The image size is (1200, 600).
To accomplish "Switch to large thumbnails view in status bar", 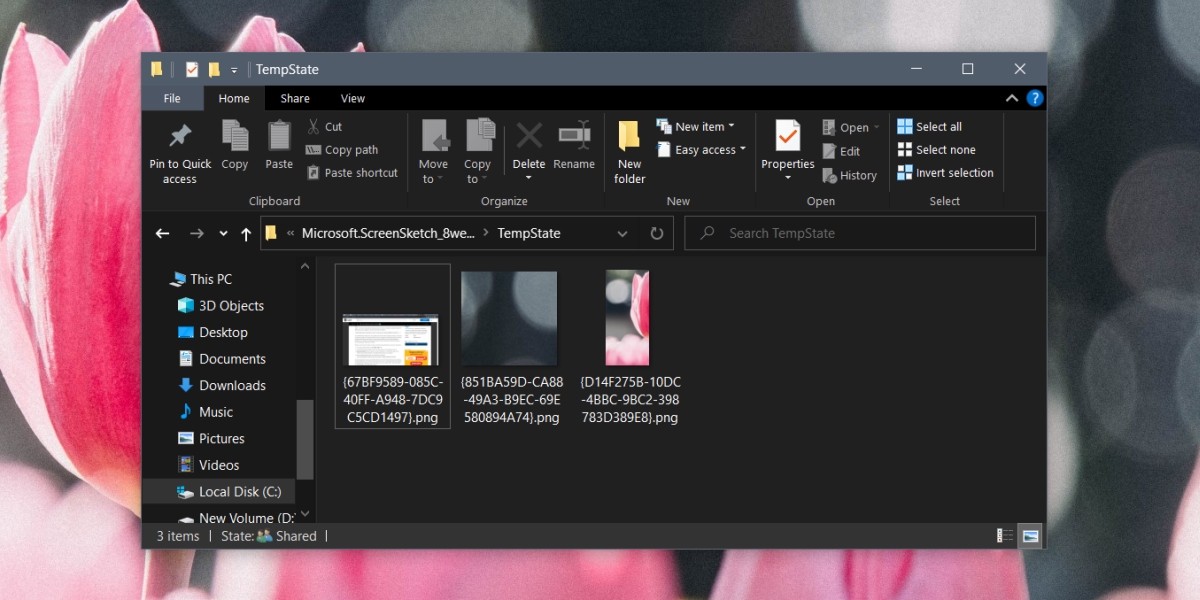I will pyautogui.click(x=1030, y=536).
